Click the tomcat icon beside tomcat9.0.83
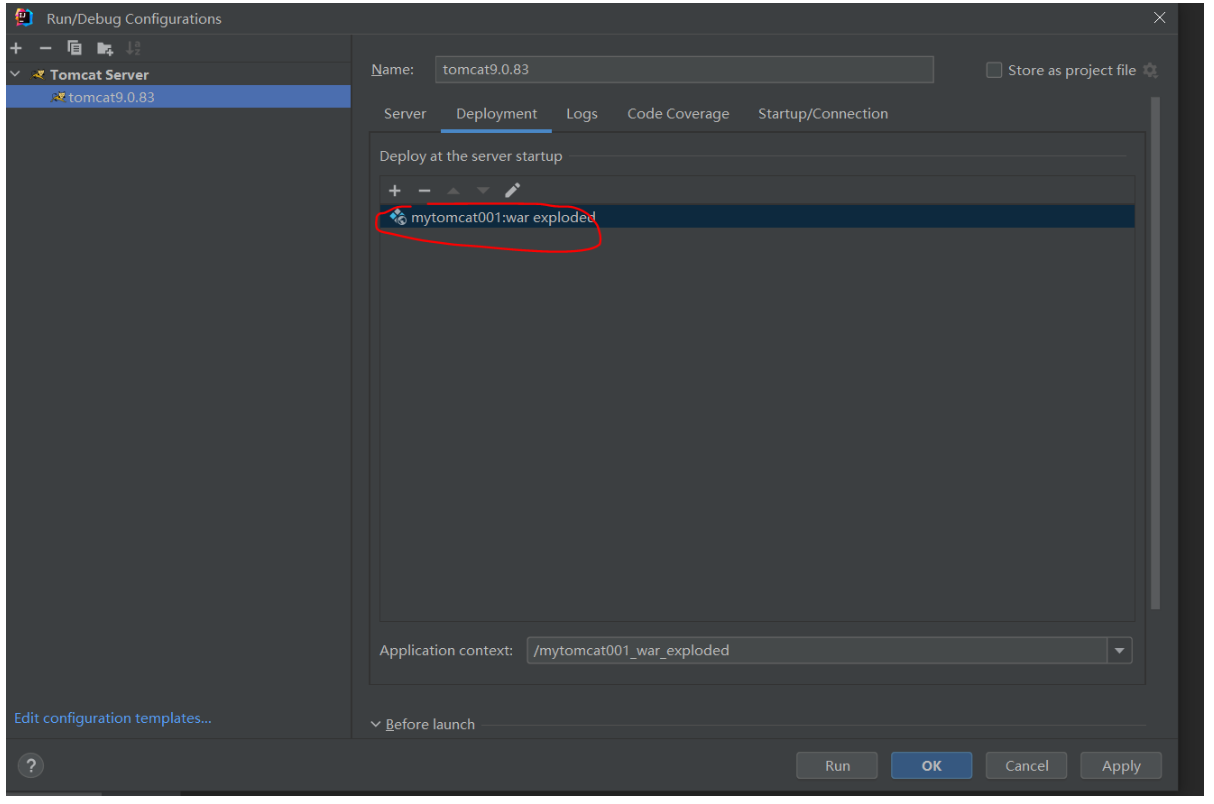This screenshot has width=1214, height=804. click(59, 97)
